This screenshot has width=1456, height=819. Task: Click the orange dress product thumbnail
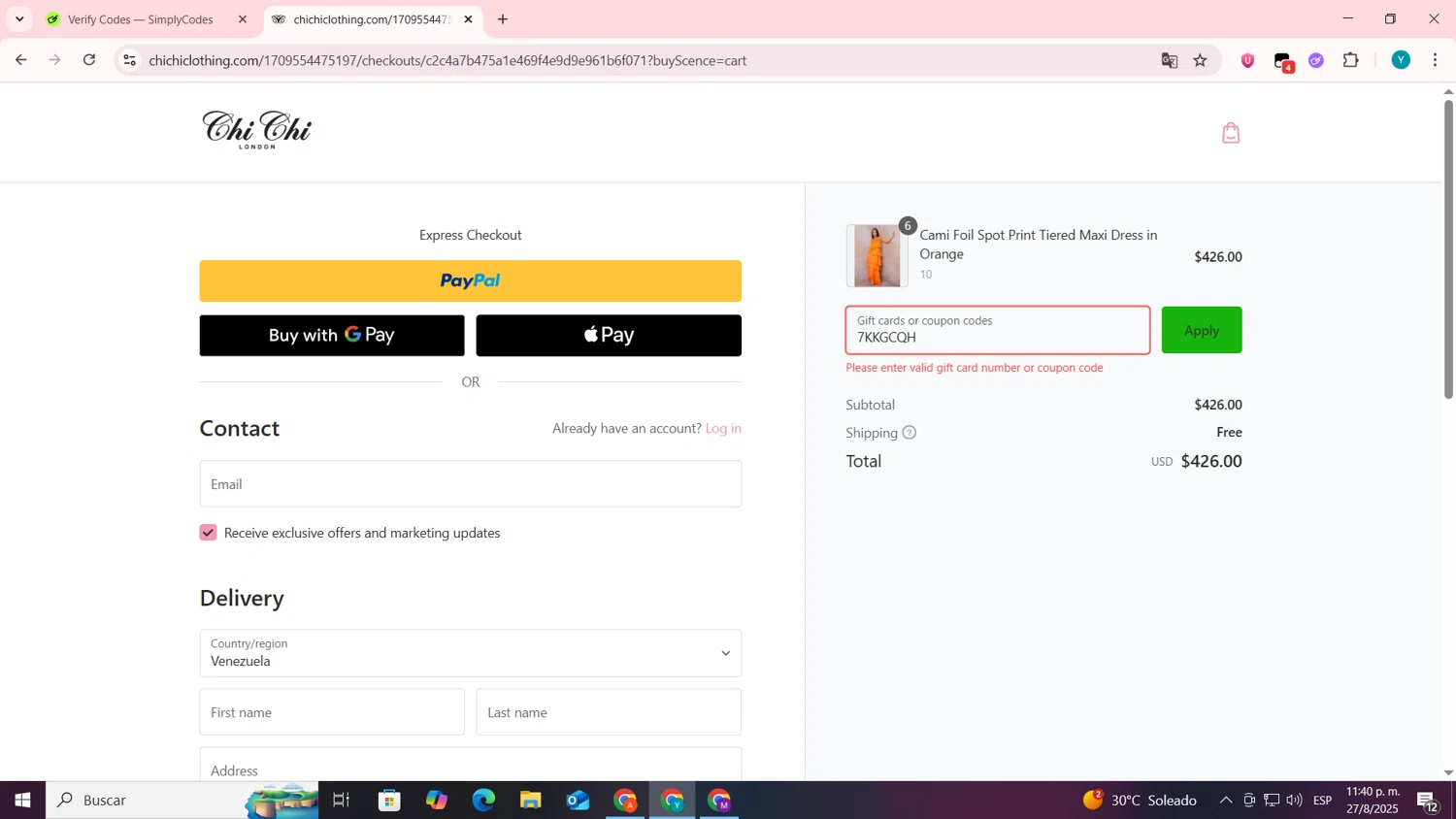pyautogui.click(x=877, y=256)
